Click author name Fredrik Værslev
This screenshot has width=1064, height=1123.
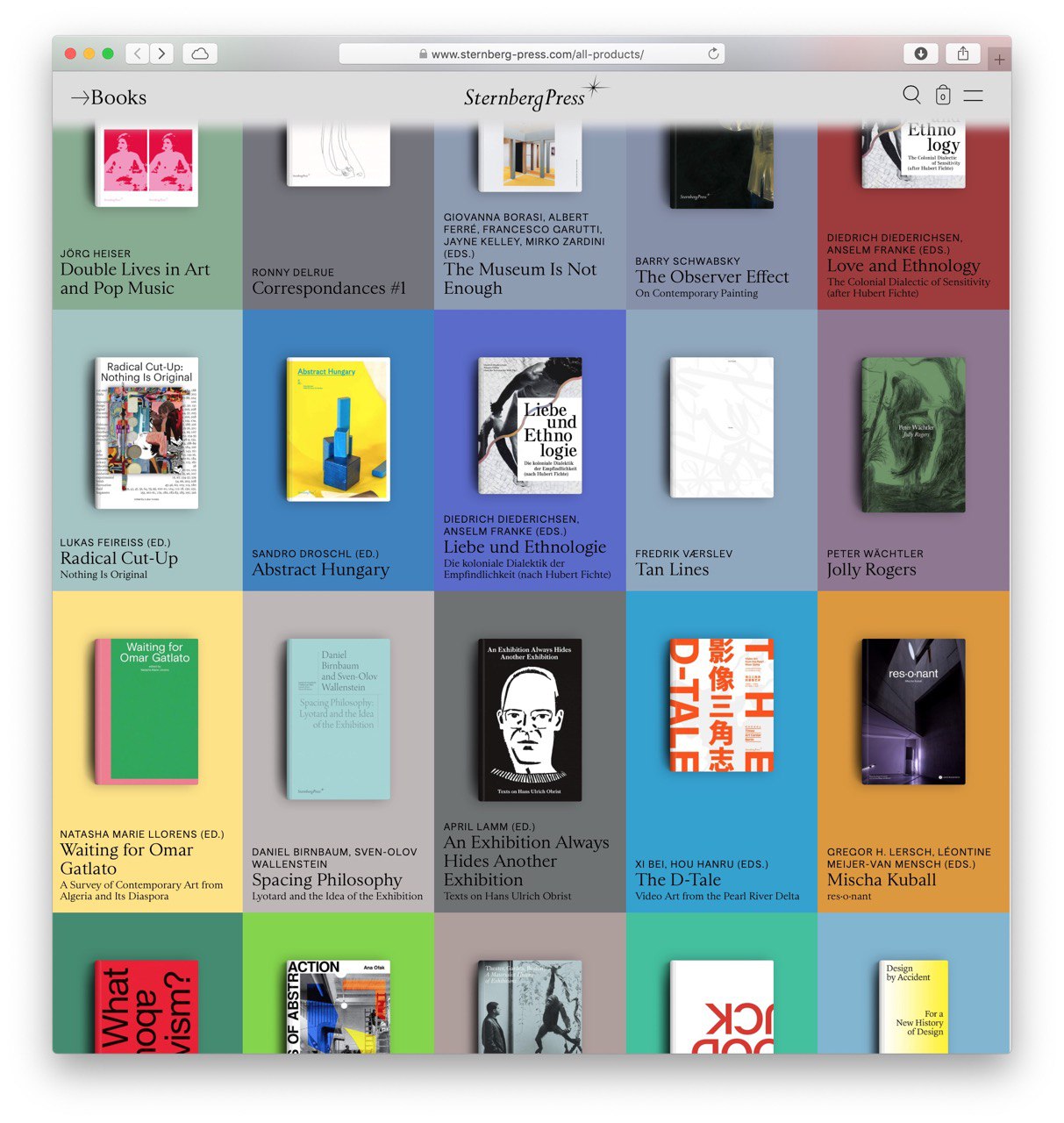click(x=683, y=554)
